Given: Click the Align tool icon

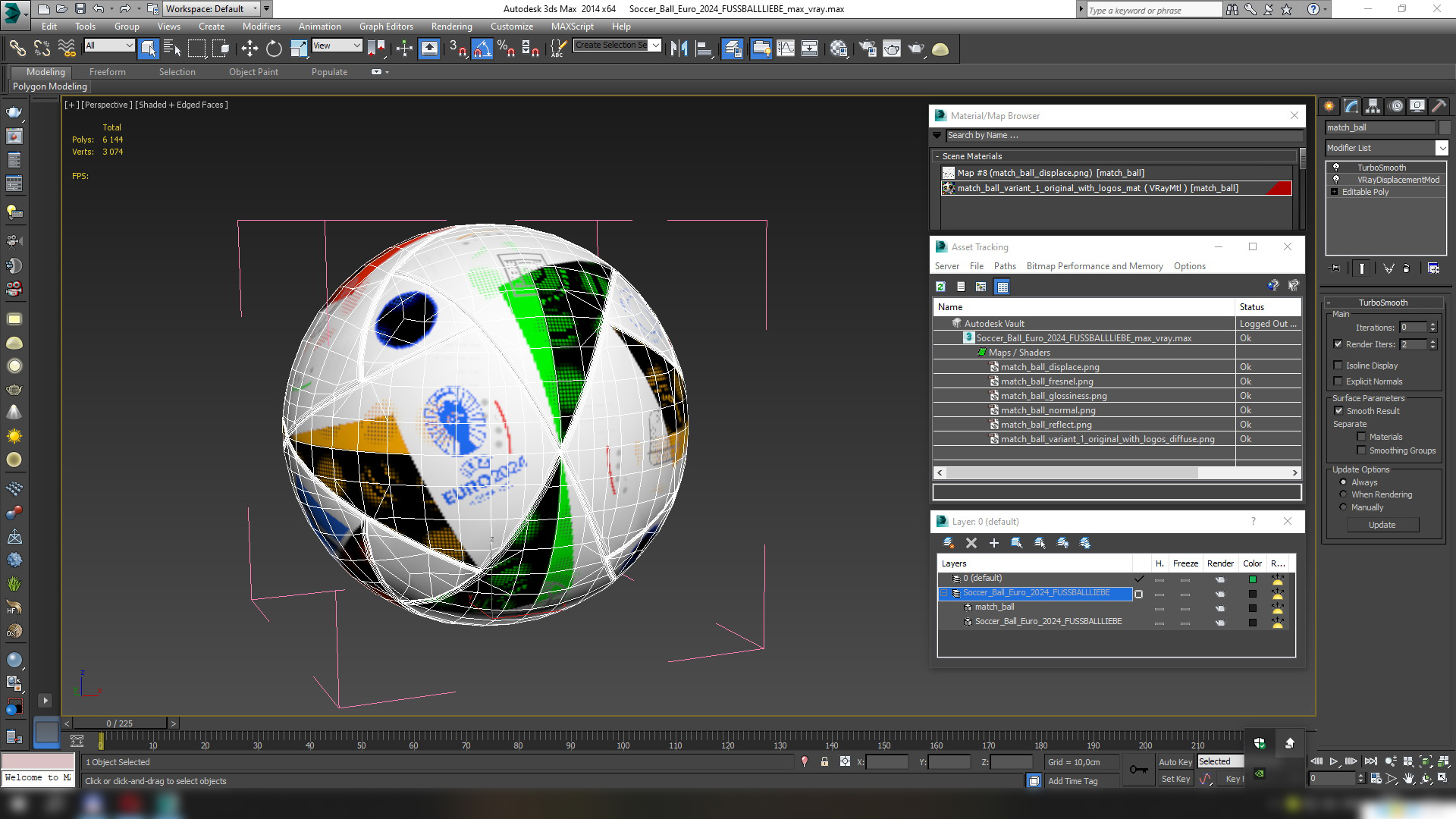Looking at the screenshot, I should click(704, 49).
